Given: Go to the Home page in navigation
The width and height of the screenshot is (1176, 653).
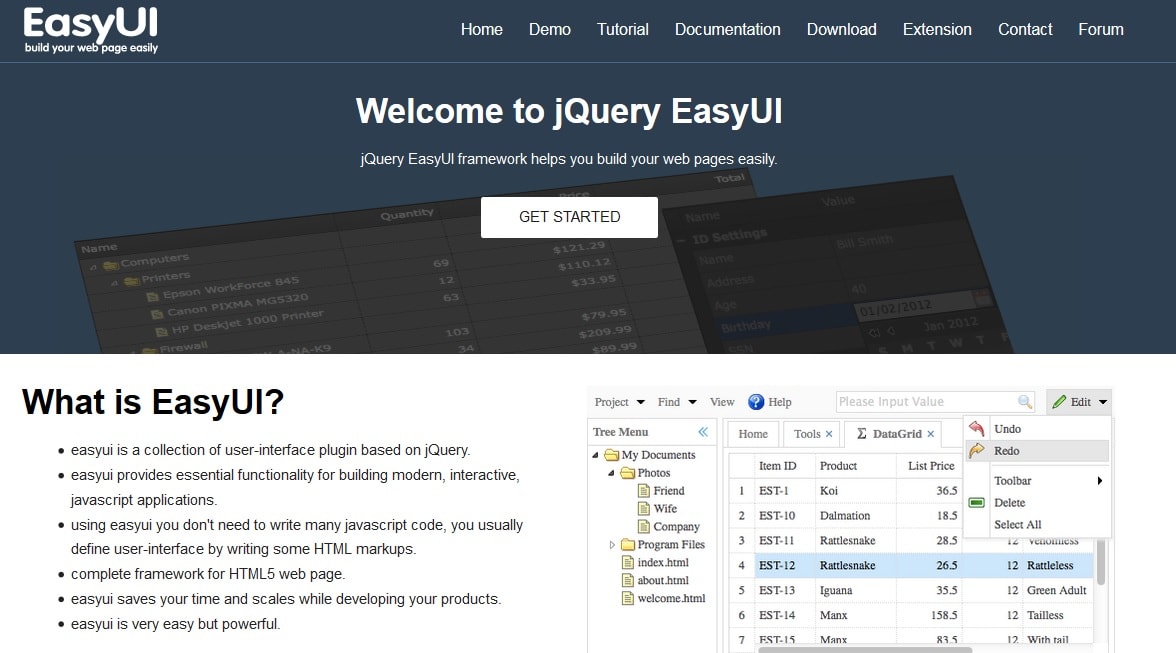Looking at the screenshot, I should tap(482, 29).
